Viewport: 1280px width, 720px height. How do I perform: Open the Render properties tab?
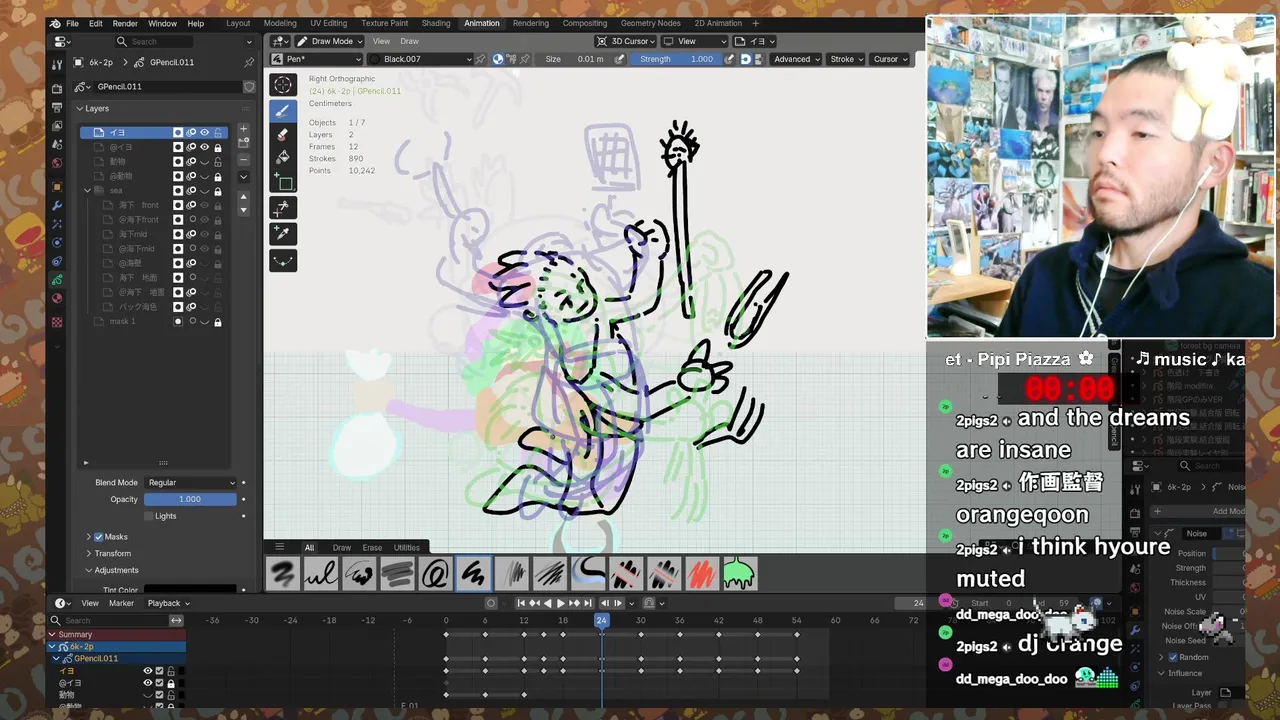[x=57, y=89]
